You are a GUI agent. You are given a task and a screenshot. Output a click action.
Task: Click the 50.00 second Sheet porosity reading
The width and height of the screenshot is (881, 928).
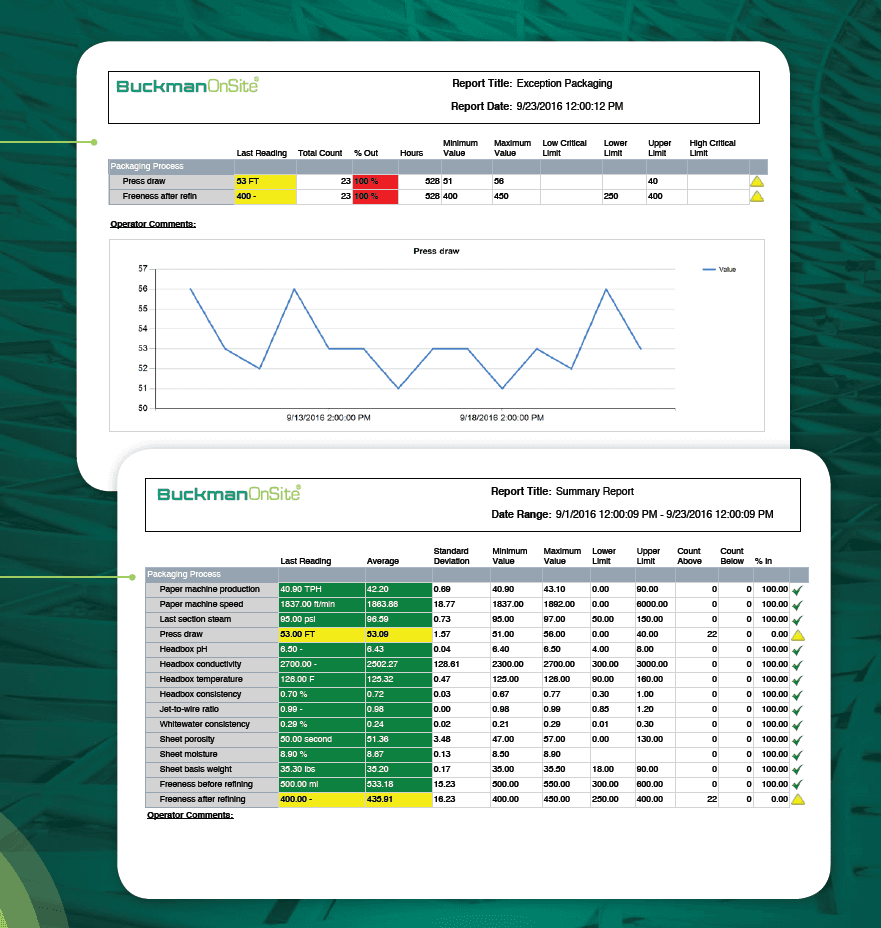(322, 739)
